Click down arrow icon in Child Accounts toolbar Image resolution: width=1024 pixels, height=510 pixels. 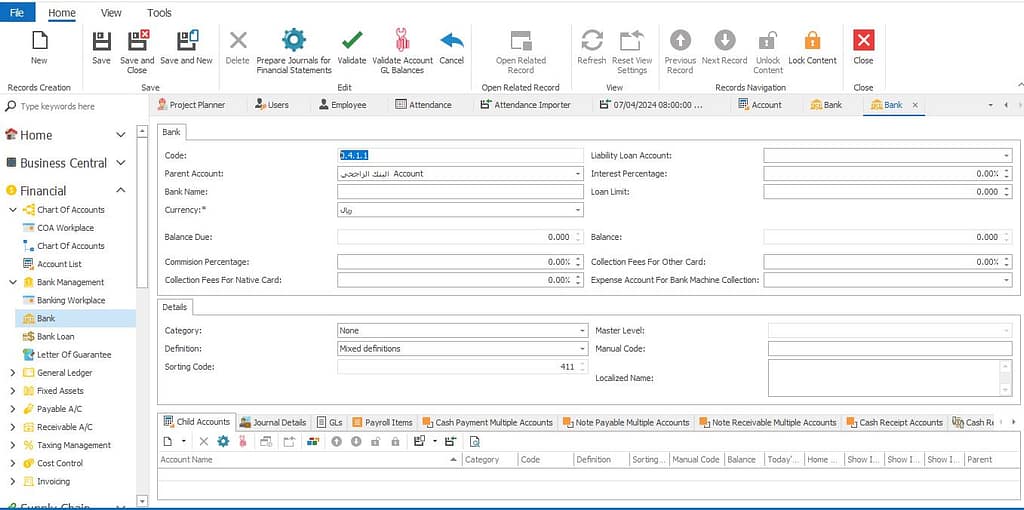(x=356, y=441)
